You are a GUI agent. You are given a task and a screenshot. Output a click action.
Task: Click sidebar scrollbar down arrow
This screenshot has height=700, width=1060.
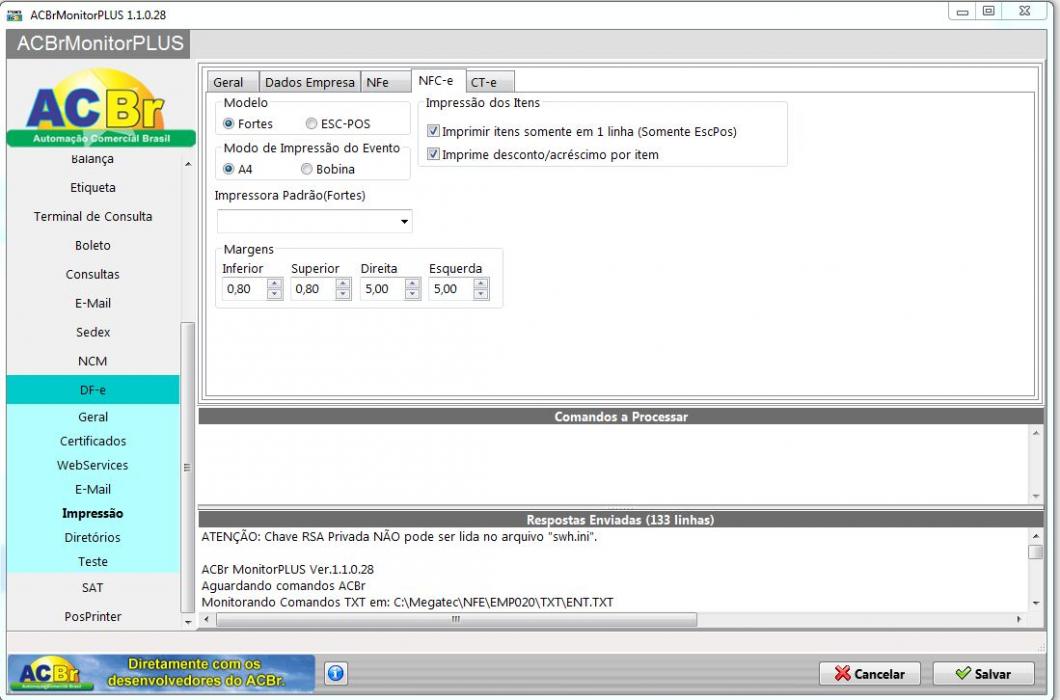coord(188,622)
